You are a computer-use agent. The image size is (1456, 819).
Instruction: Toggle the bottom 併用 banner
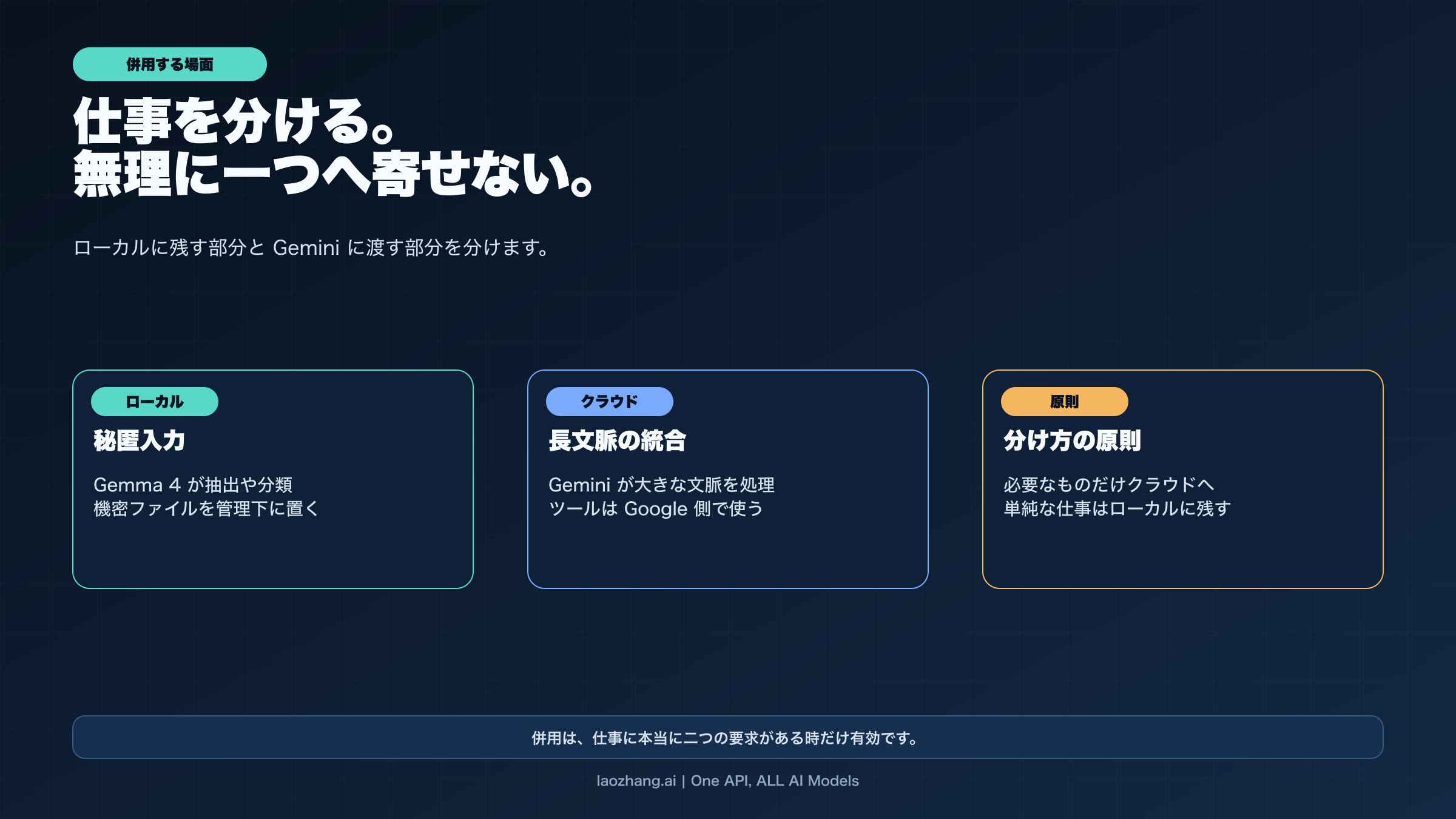[x=728, y=739]
